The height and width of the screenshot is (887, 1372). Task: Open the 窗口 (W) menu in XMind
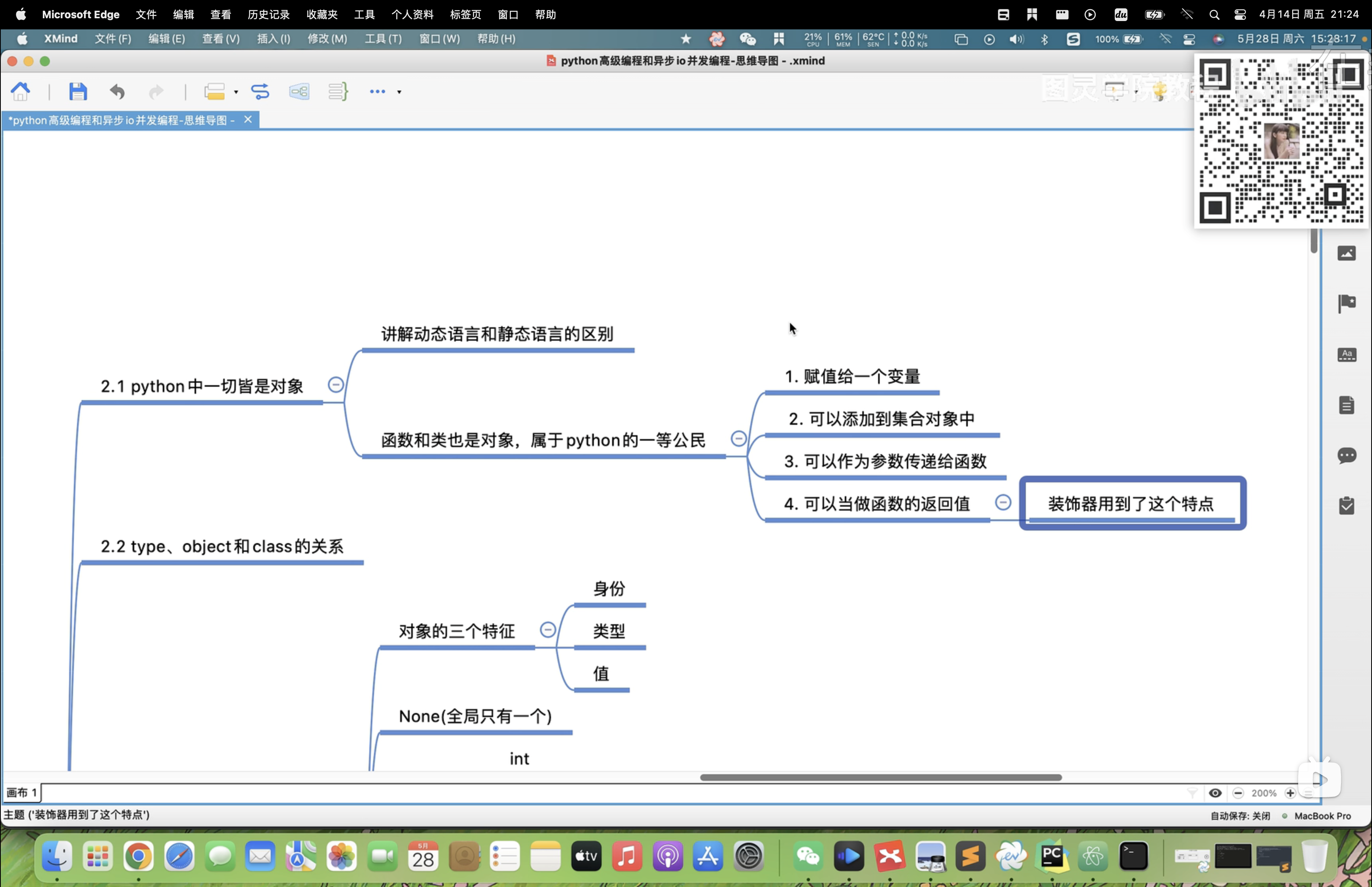click(x=440, y=39)
